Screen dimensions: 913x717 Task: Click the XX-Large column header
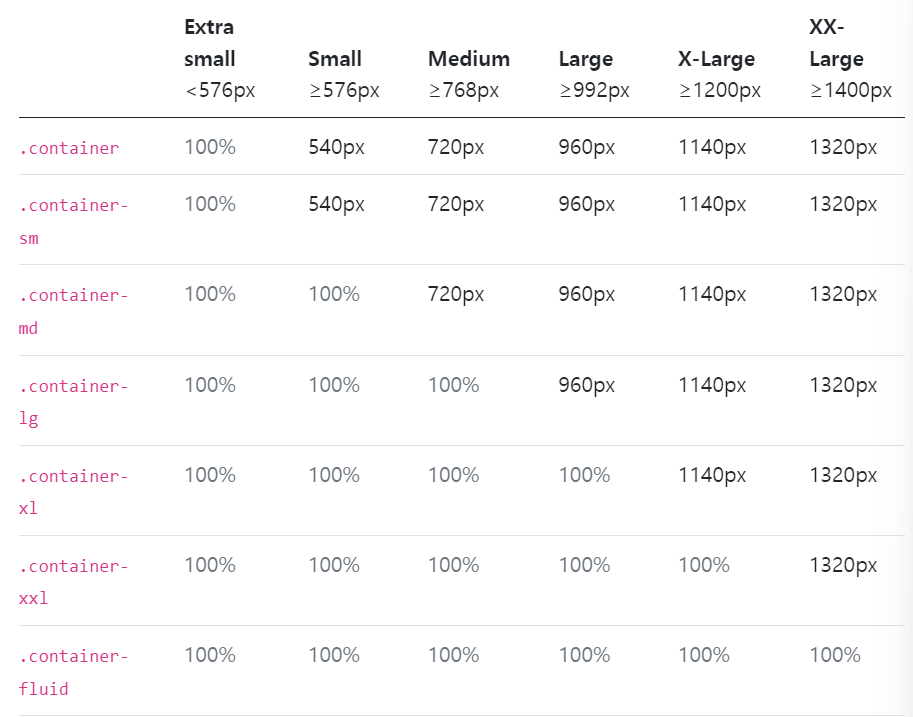coord(836,43)
